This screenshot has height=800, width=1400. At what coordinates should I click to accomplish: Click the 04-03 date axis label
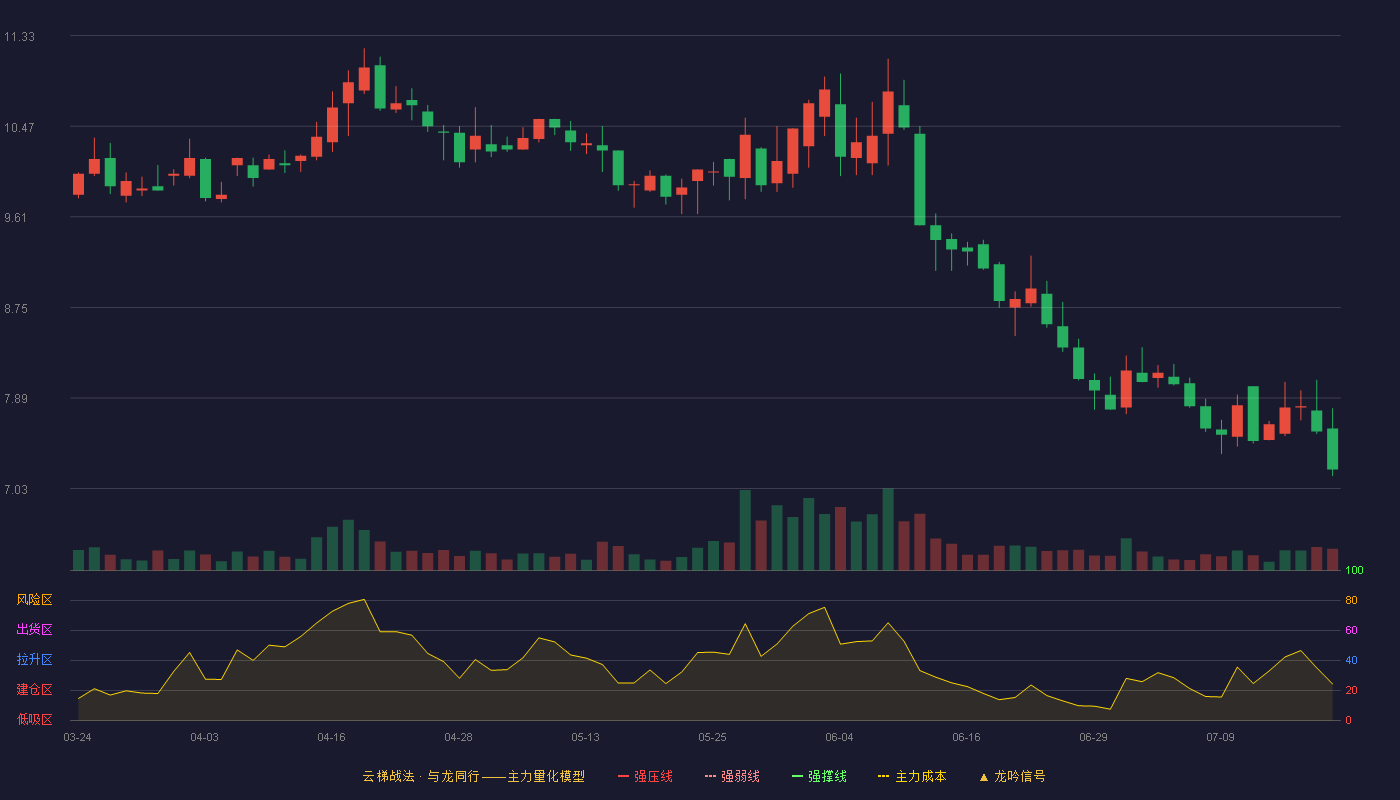pyautogui.click(x=204, y=737)
